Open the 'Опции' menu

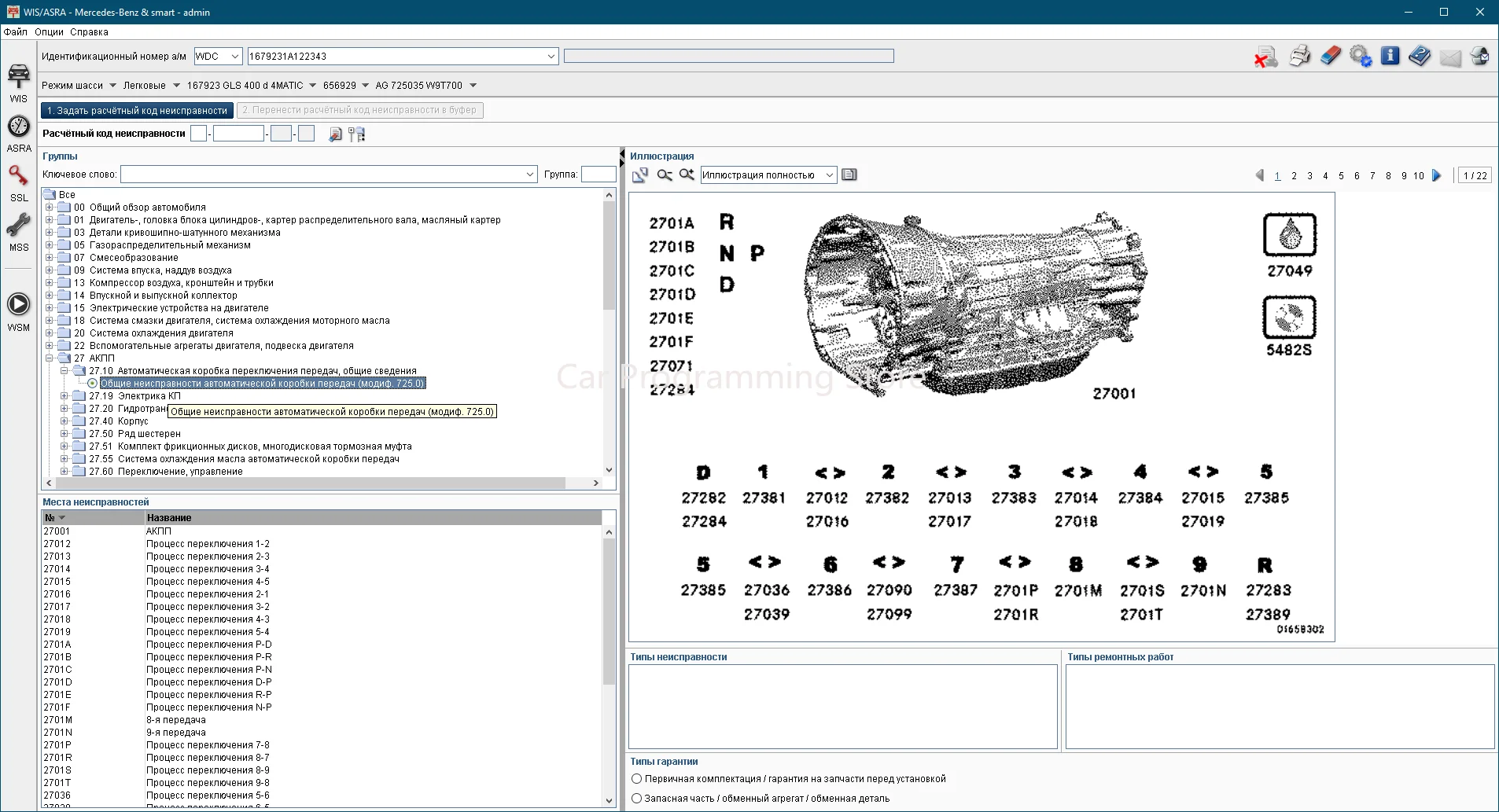pyautogui.click(x=49, y=32)
